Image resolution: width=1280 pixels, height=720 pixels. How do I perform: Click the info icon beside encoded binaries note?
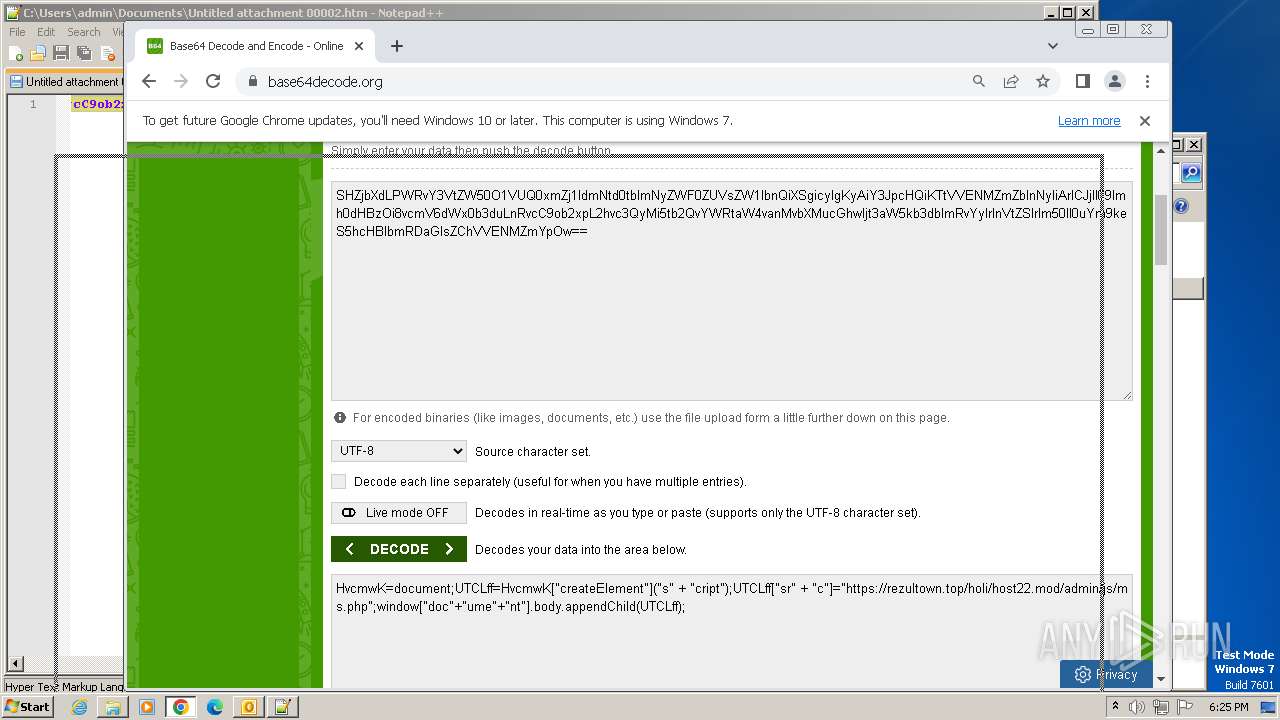click(x=340, y=417)
